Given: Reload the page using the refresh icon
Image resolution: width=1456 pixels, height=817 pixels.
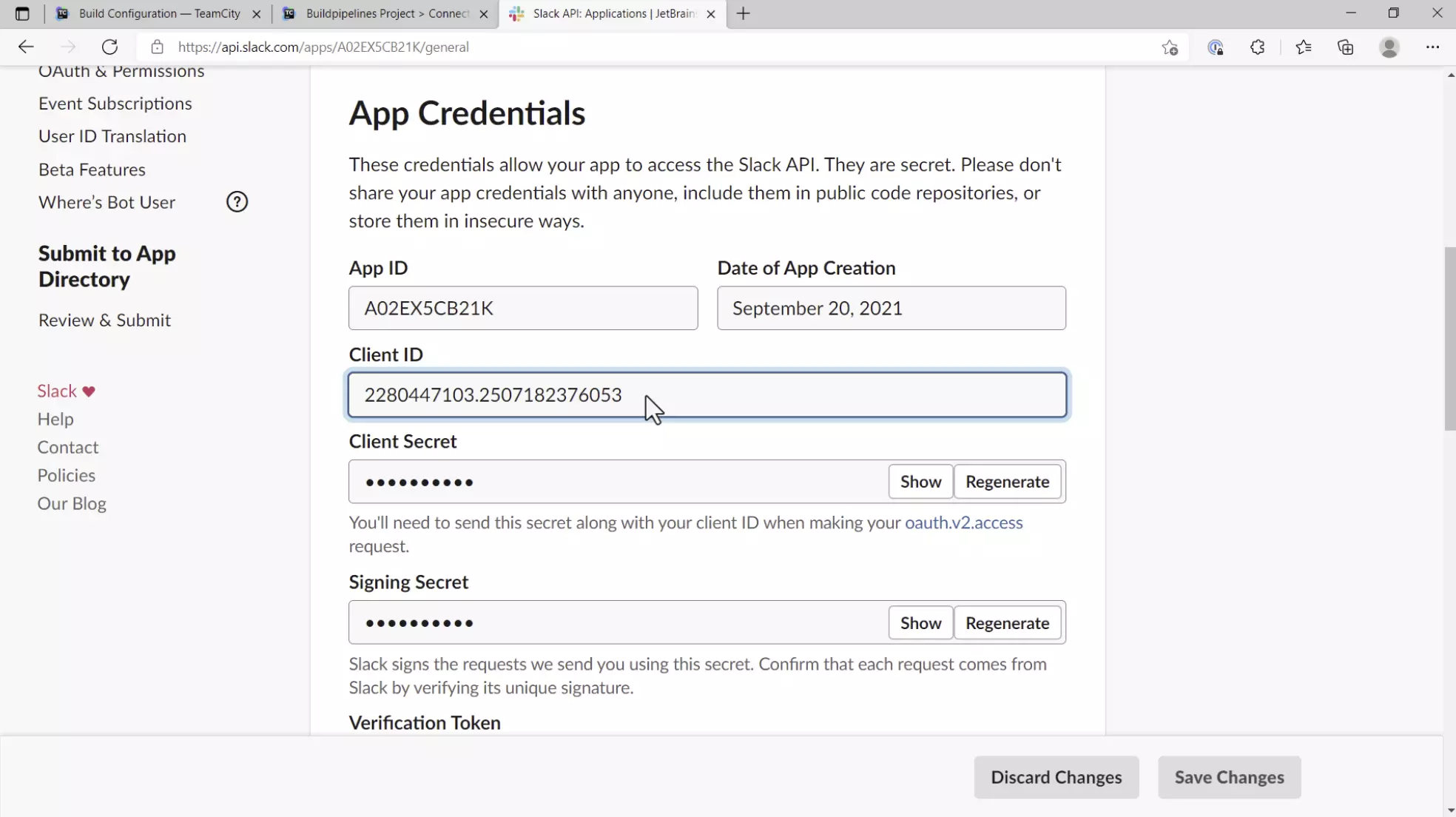Looking at the screenshot, I should [x=109, y=47].
